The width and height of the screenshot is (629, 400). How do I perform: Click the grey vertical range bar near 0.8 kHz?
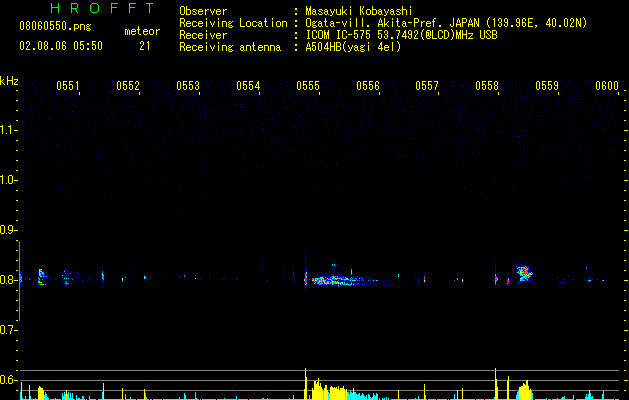pos(20,281)
